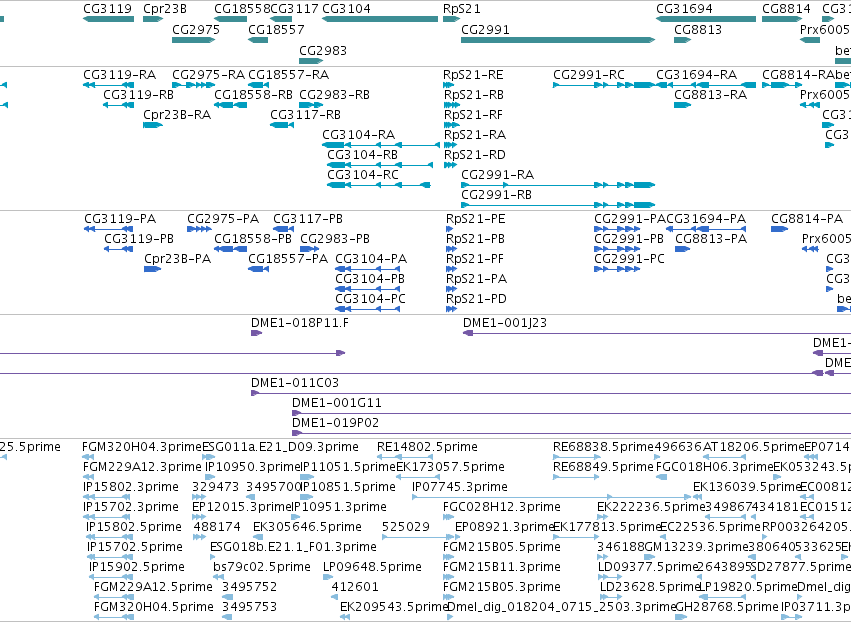
Task: Select the CG3119 gene glyph
Action: (x=109, y=19)
